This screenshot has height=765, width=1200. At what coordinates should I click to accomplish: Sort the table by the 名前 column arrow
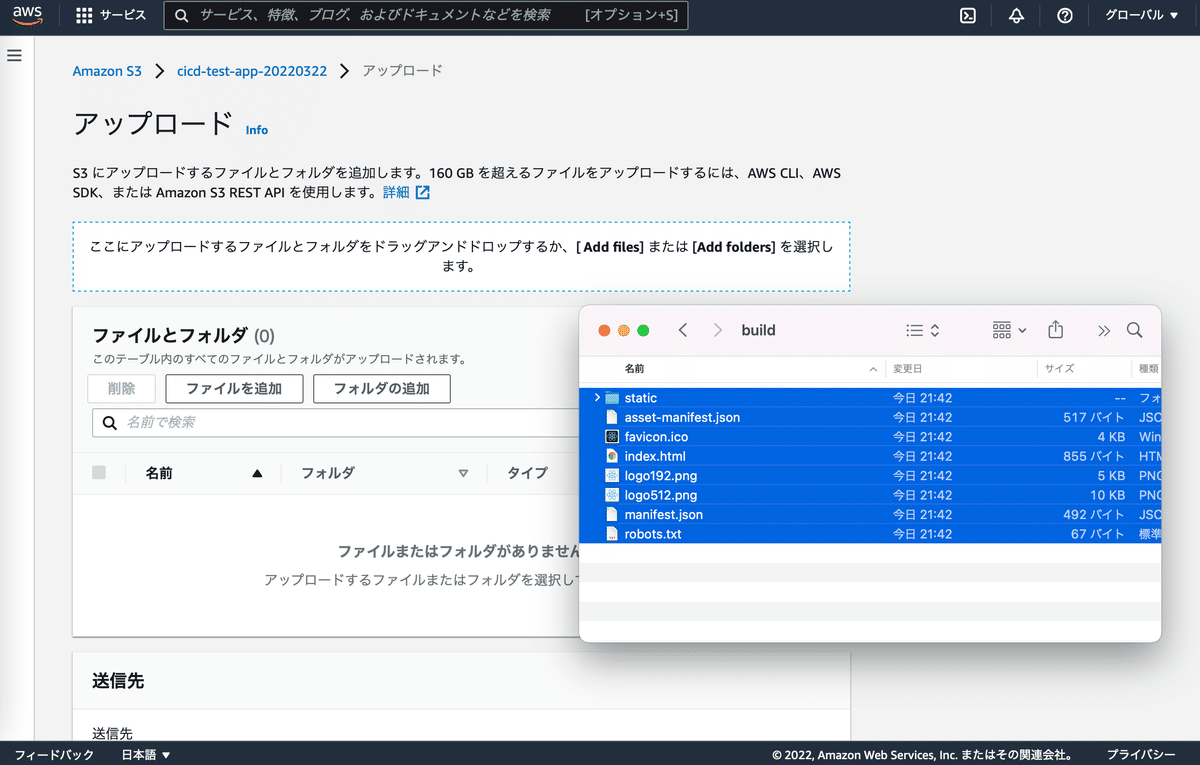258,474
